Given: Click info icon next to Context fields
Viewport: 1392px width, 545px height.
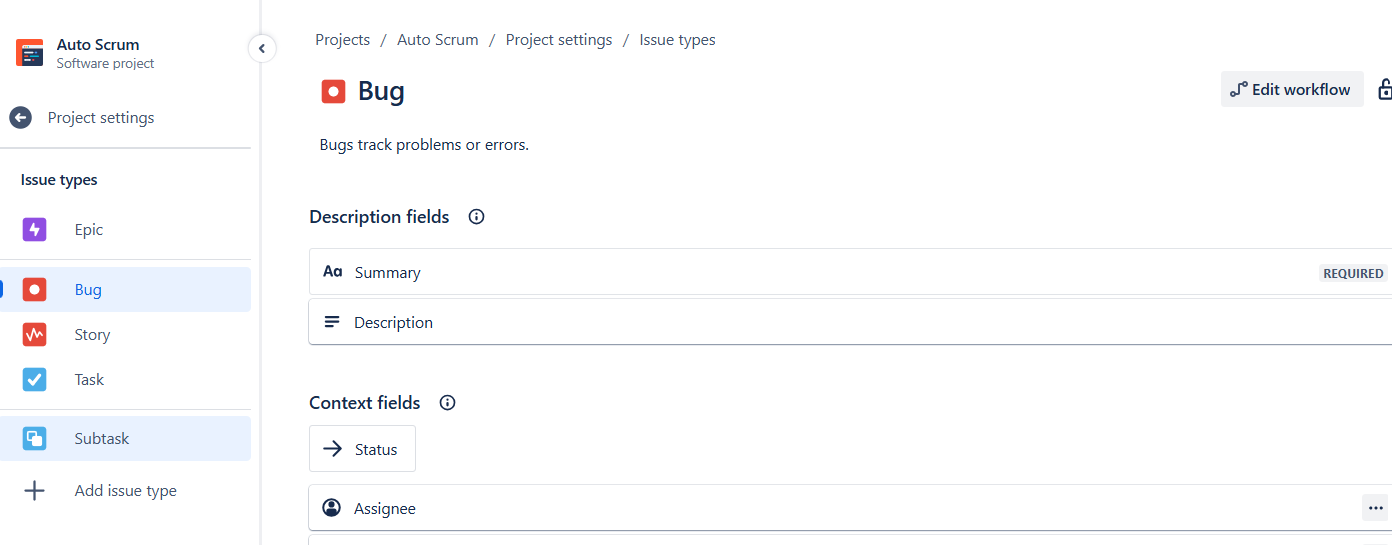Looking at the screenshot, I should (x=448, y=403).
